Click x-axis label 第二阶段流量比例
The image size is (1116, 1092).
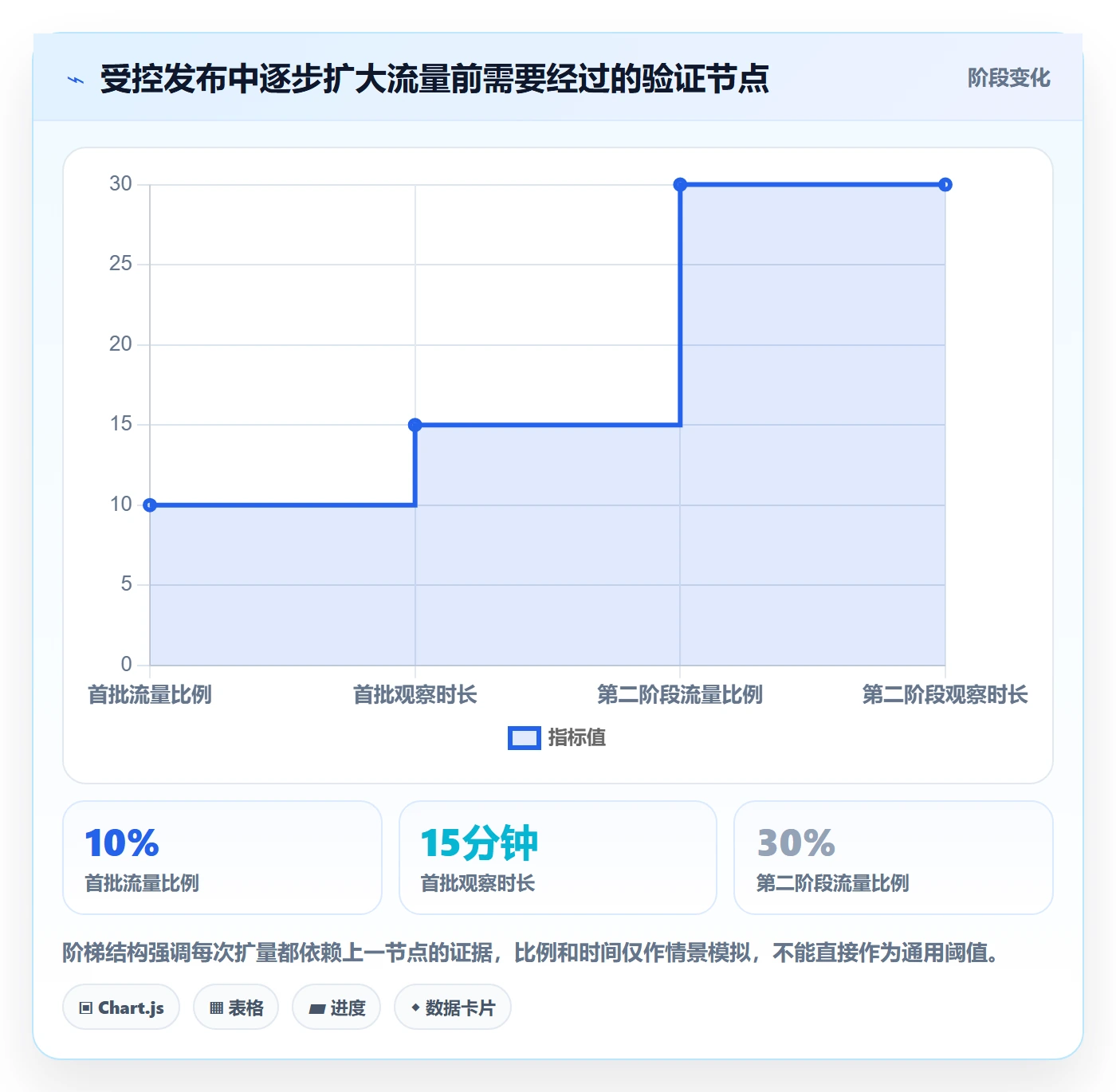click(680, 695)
